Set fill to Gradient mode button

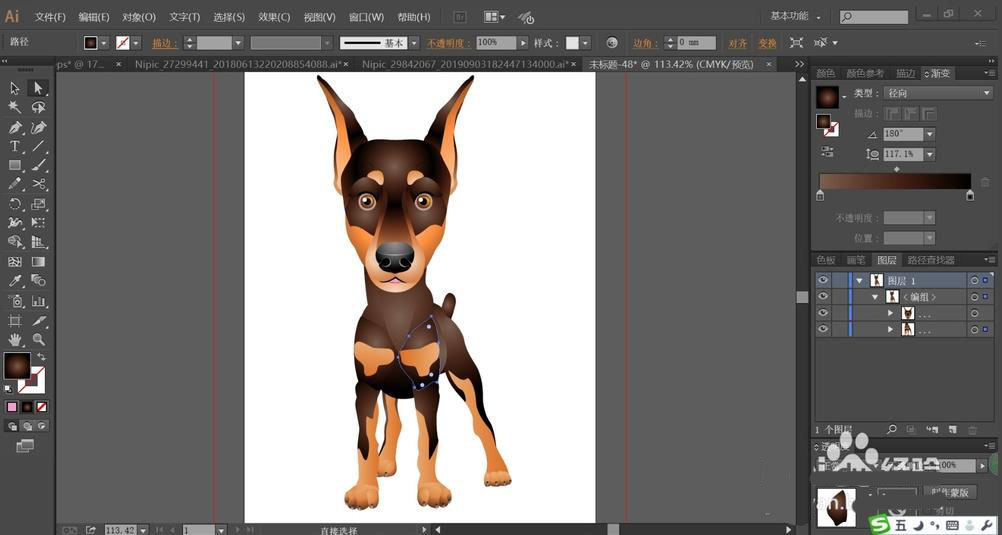tap(27, 407)
